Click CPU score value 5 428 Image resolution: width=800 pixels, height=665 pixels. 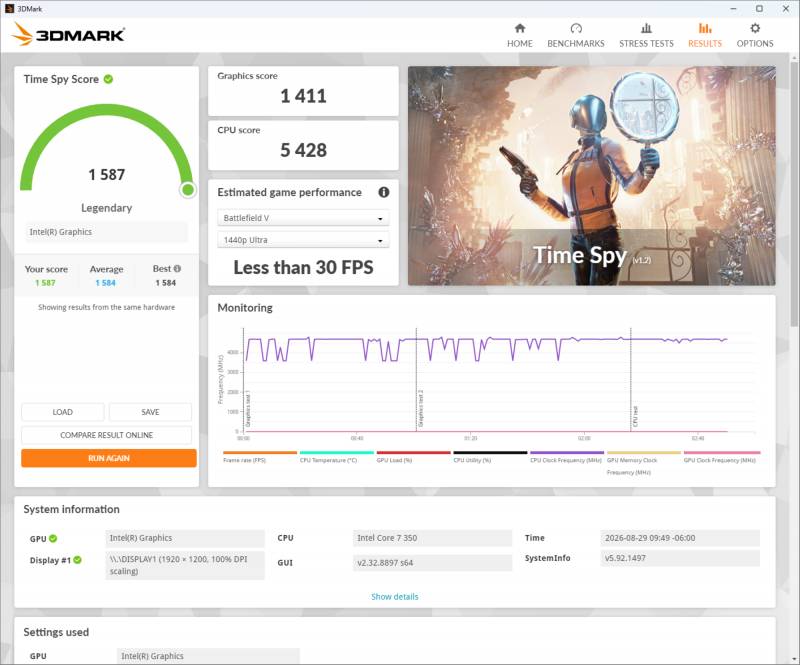303,150
